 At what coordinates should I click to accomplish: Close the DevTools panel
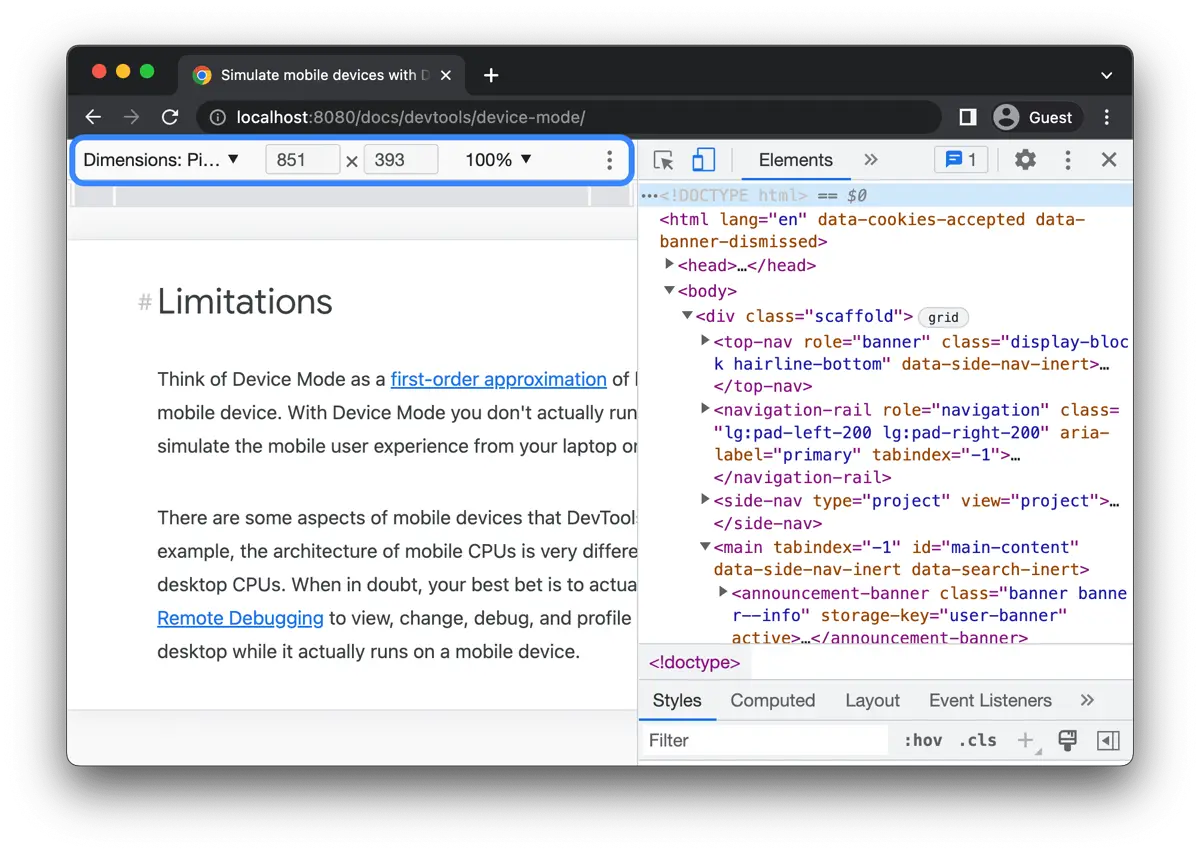1108,160
